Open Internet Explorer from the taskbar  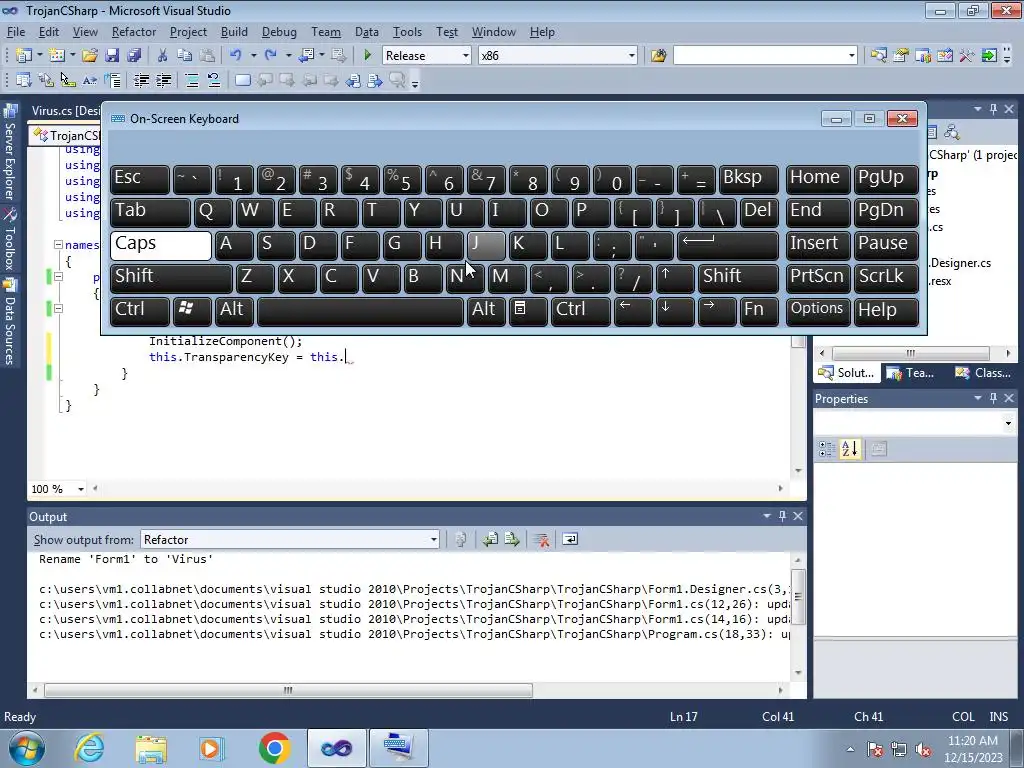(89, 748)
